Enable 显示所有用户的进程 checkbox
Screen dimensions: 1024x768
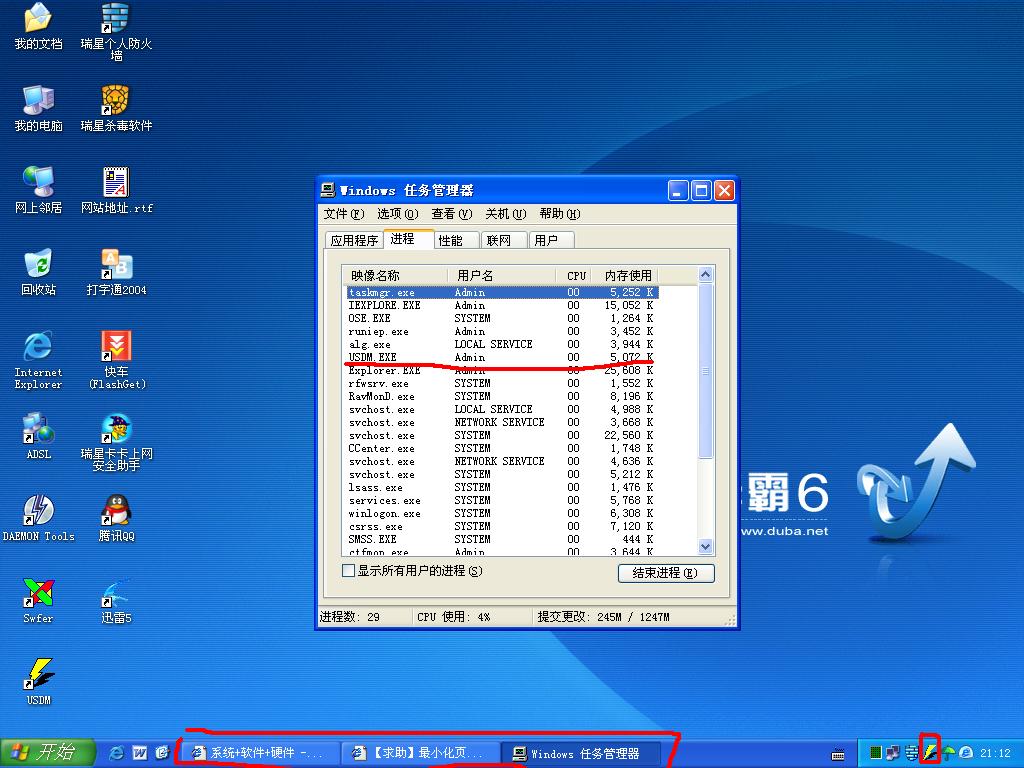349,571
